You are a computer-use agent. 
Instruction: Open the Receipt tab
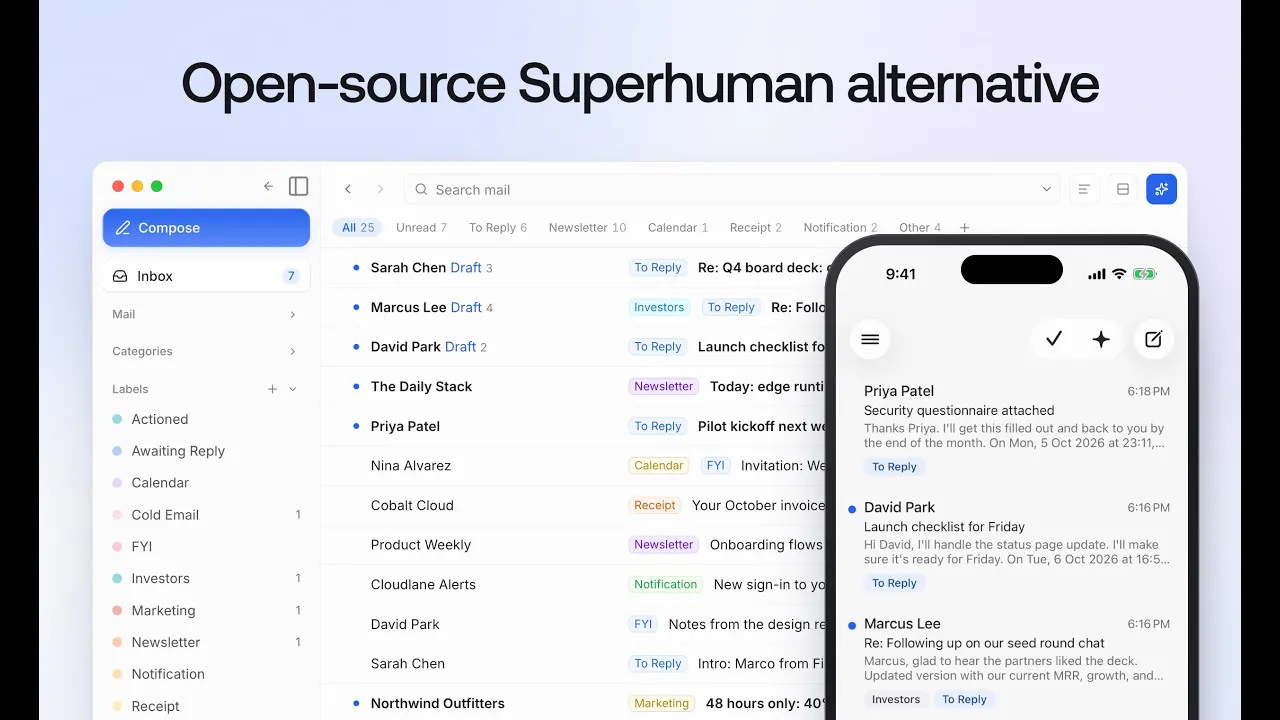tap(756, 228)
